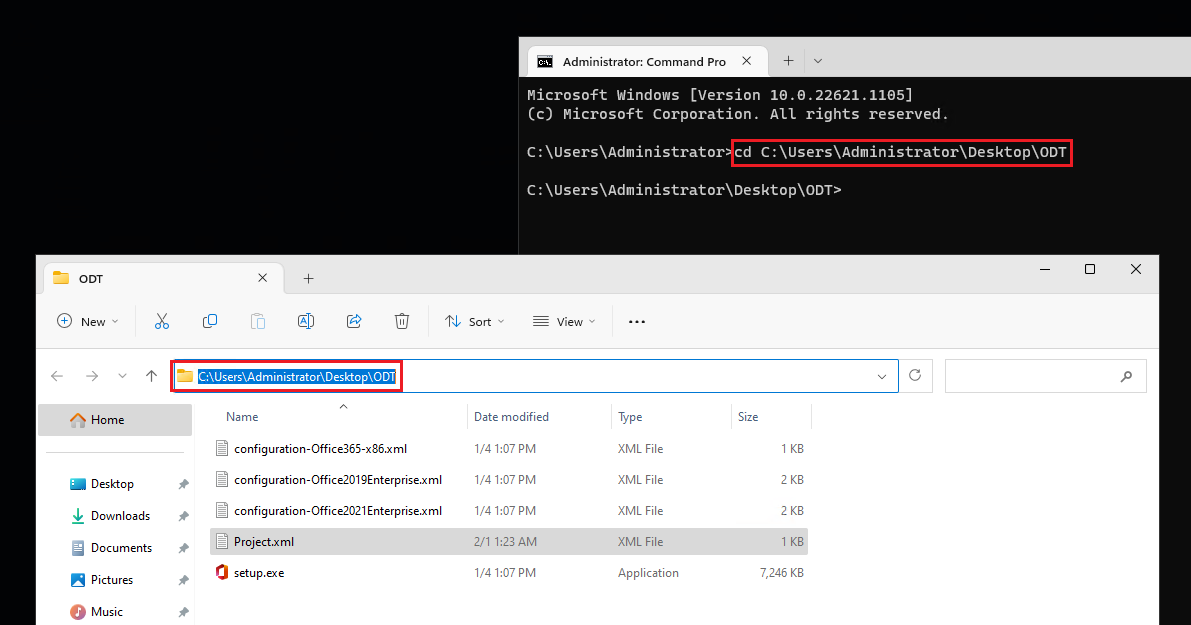The image size is (1191, 625).
Task: Open recent locations chevron dropdown
Action: [x=122, y=376]
